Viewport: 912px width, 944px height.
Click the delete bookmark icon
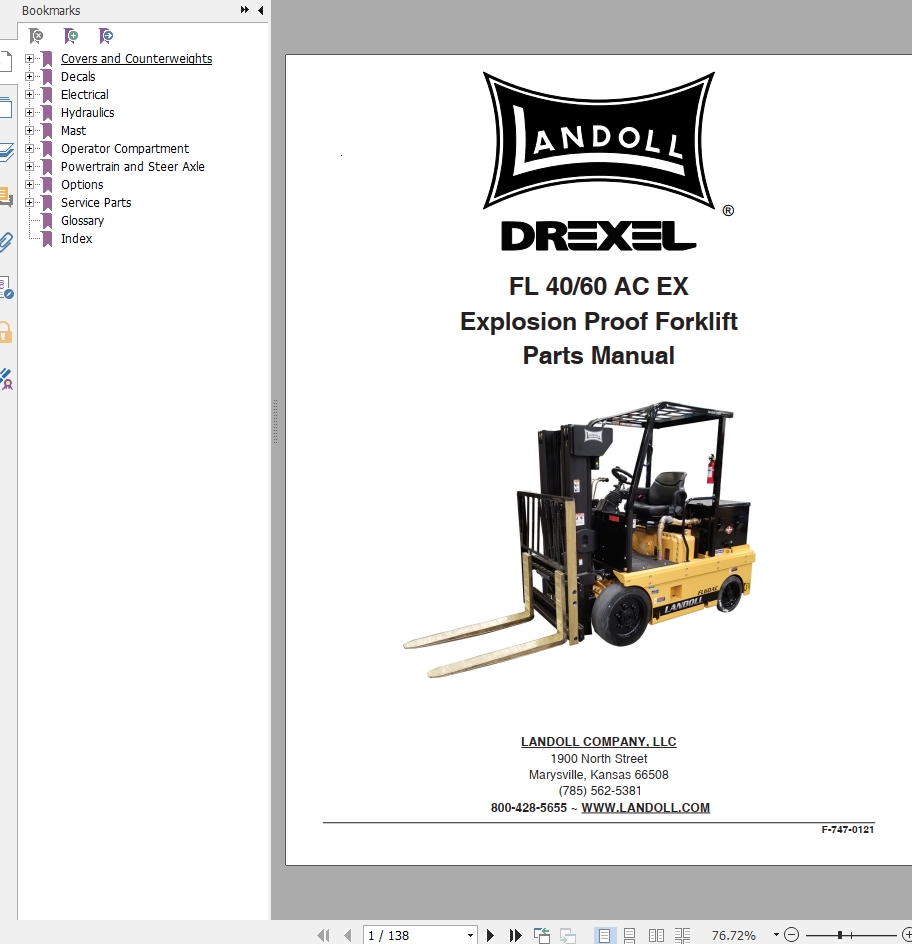pos(36,36)
